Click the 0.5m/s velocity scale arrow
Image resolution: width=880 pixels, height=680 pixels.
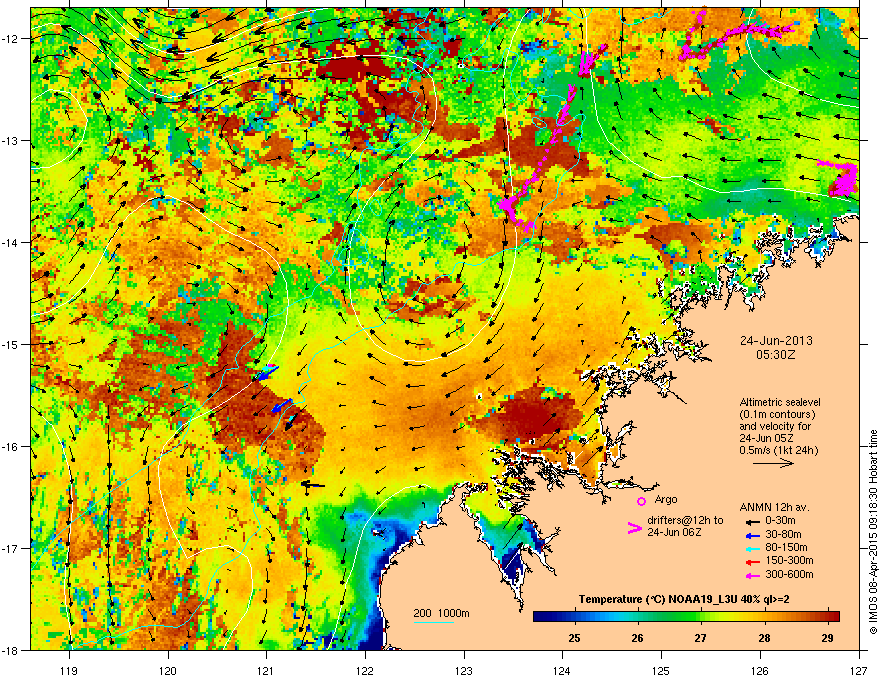point(773,463)
